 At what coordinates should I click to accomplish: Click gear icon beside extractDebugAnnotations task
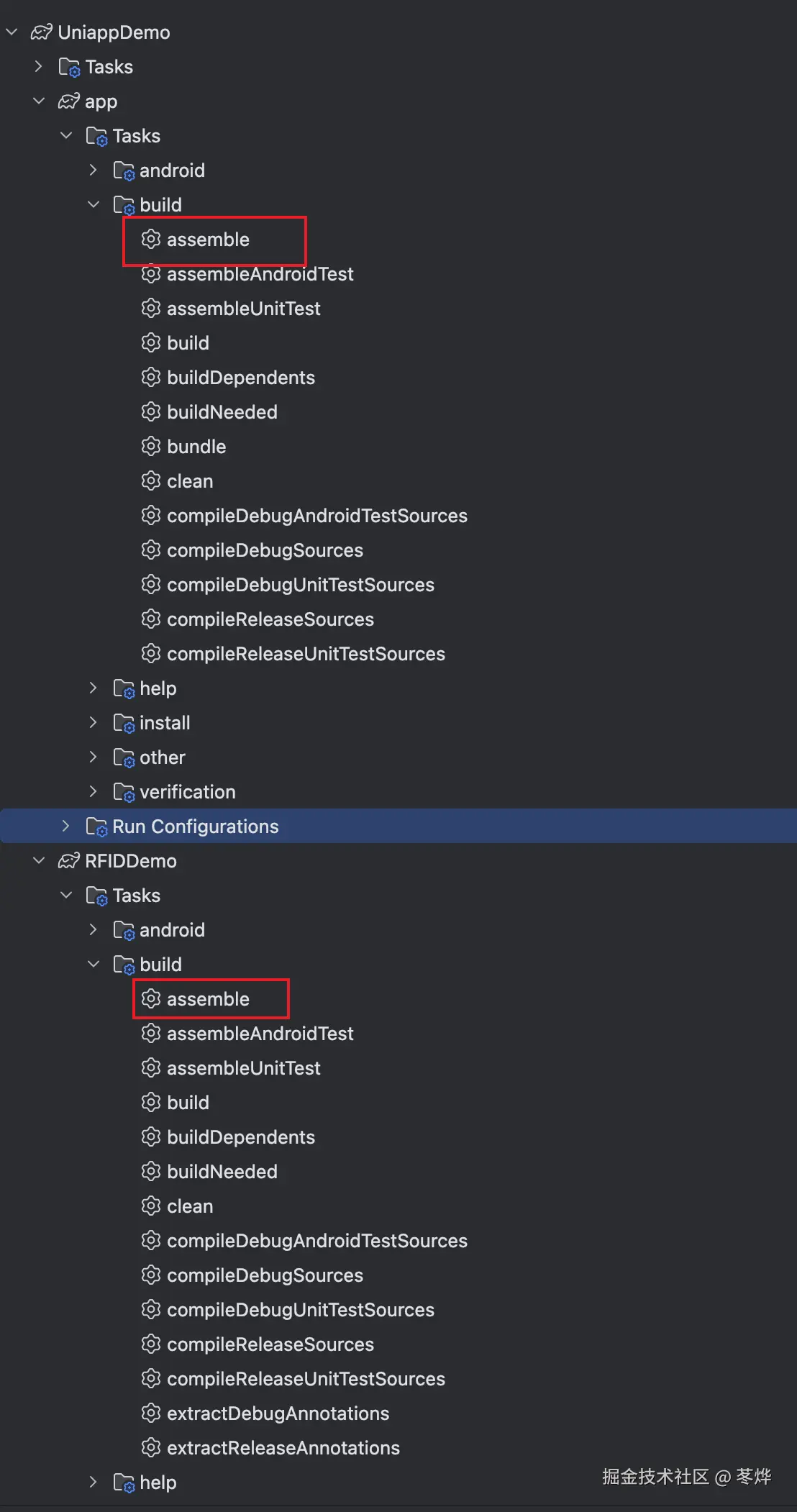point(150,1413)
